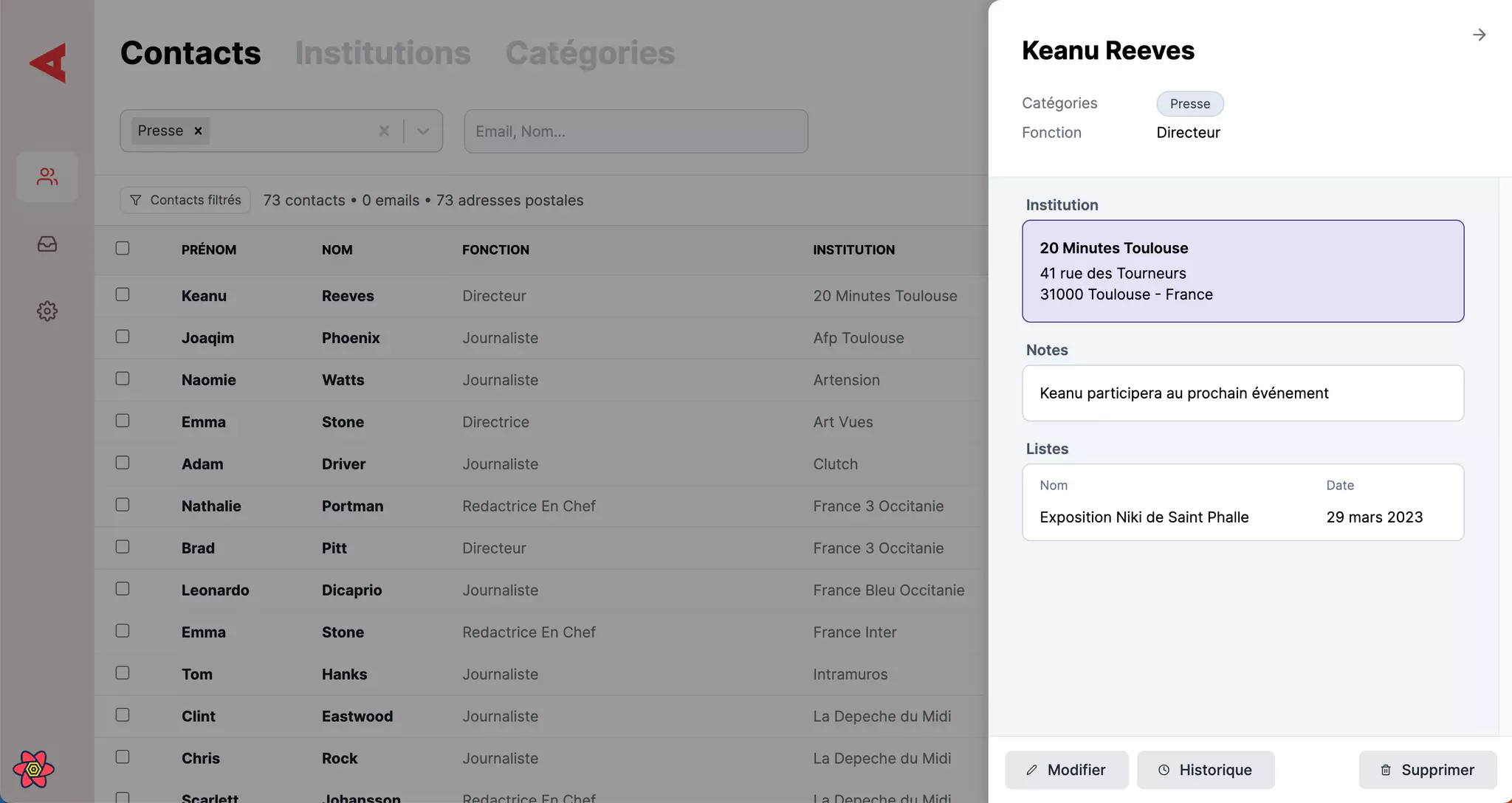Viewport: 1512px width, 803px height.
Task: Open the 20 Minutes Toulouse institution card
Action: (x=1243, y=271)
